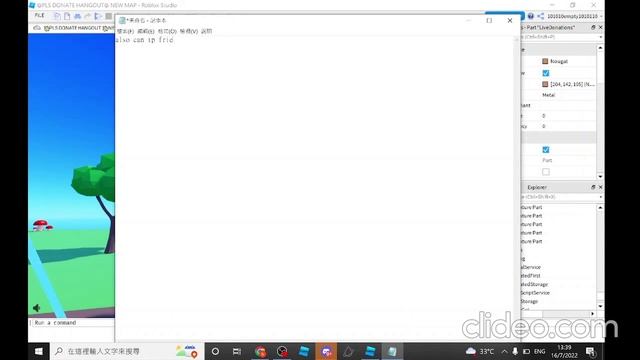Click the 33°C weather widget on the taskbar
The width and height of the screenshot is (640, 360).
[480, 351]
